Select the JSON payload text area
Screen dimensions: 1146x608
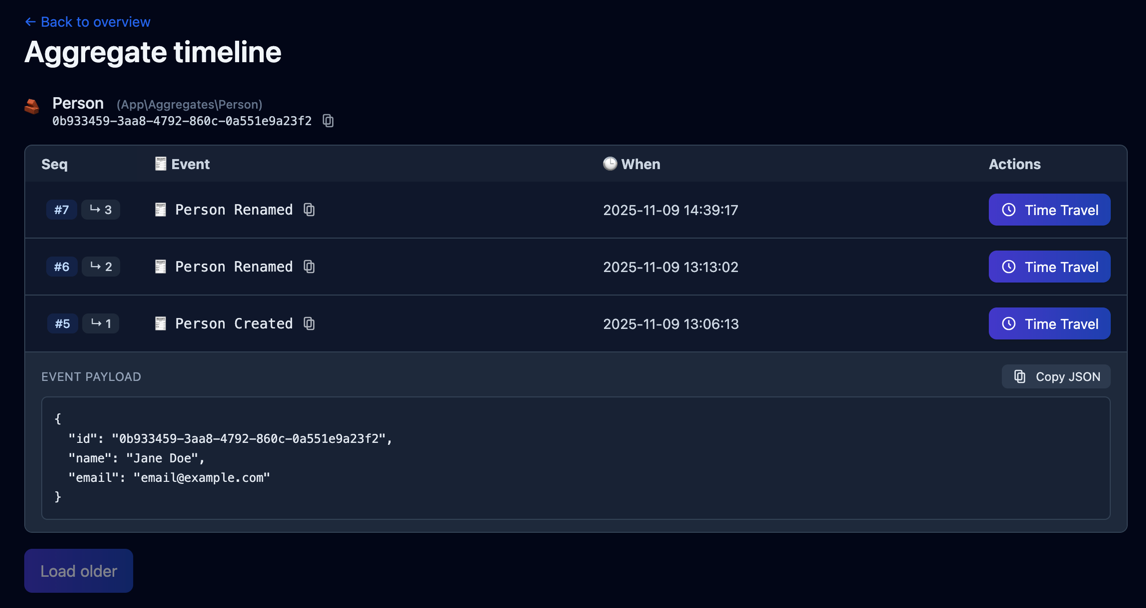(x=575, y=458)
